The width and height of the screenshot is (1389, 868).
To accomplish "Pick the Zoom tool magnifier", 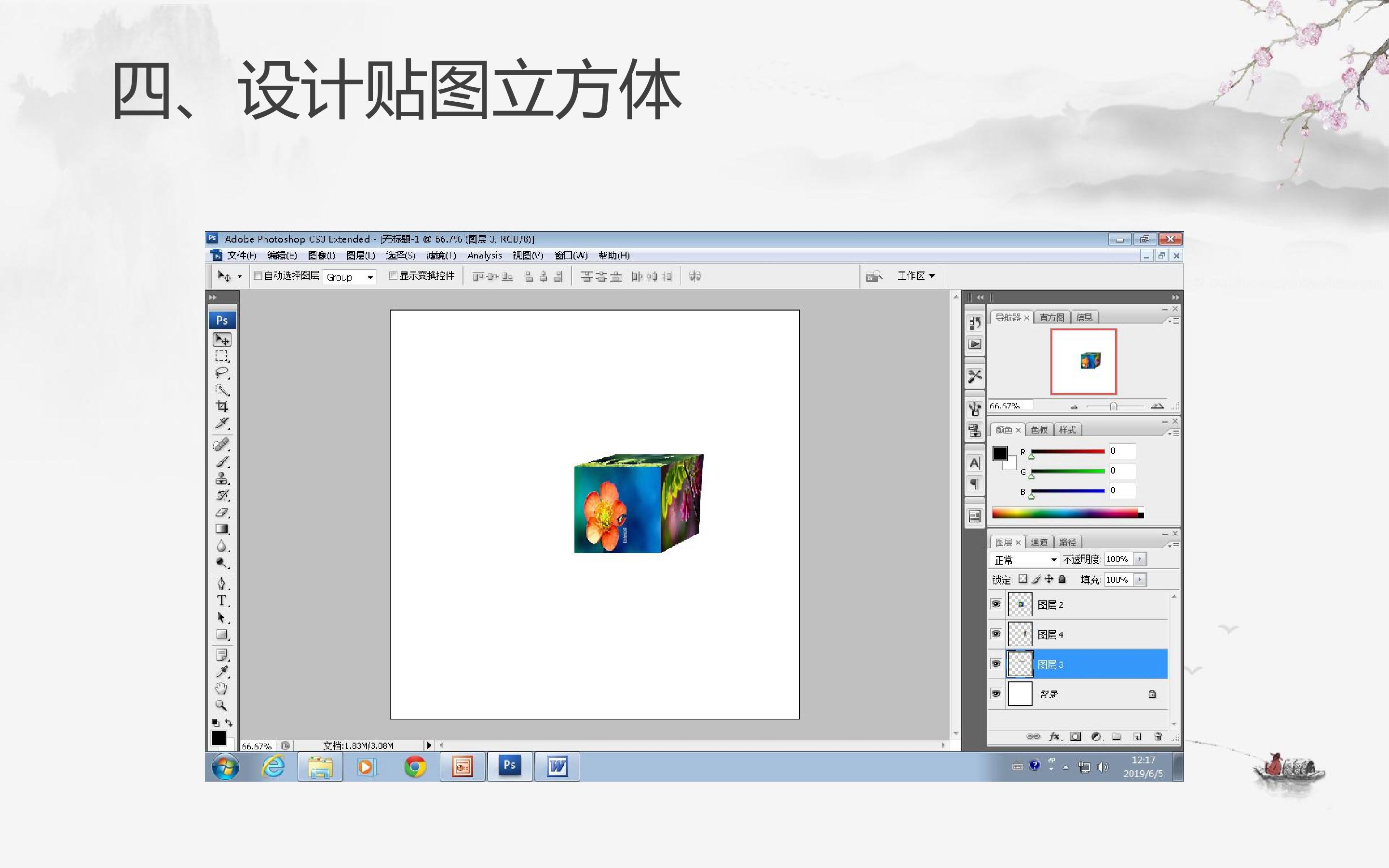I will coord(221,705).
